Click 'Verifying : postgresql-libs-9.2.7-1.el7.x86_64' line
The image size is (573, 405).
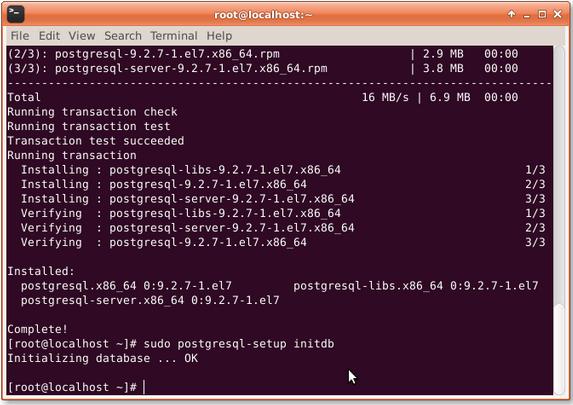click(181, 213)
